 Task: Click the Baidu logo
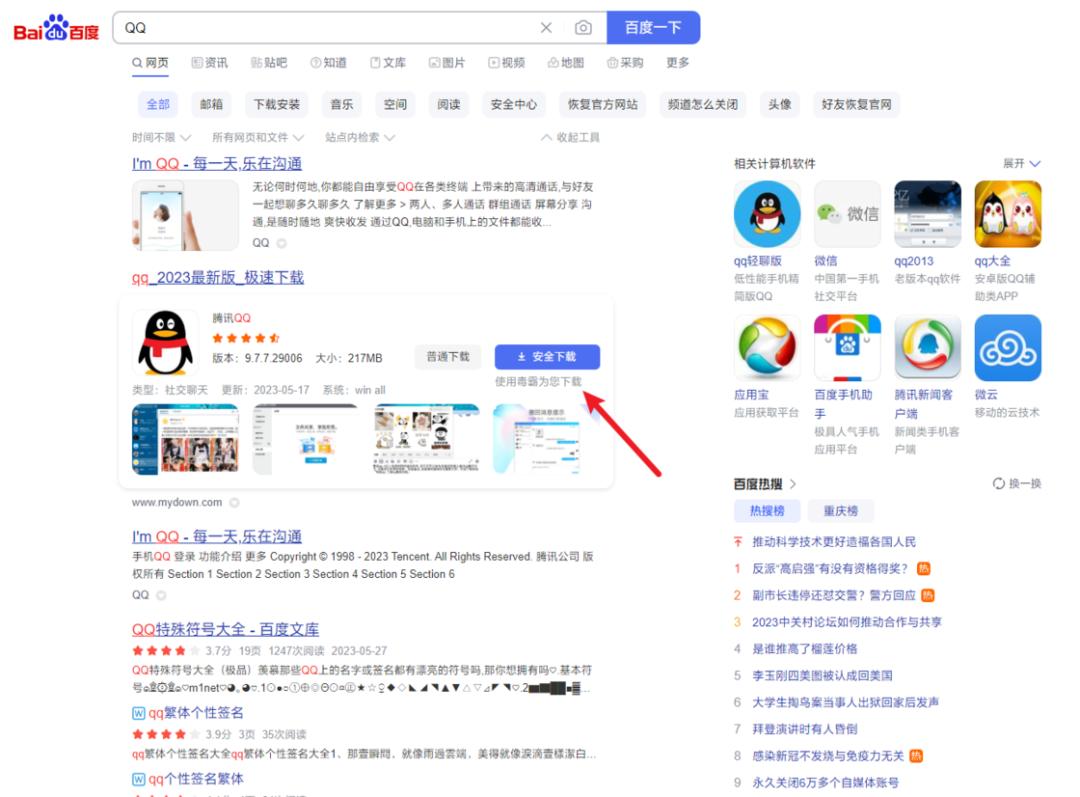click(56, 28)
